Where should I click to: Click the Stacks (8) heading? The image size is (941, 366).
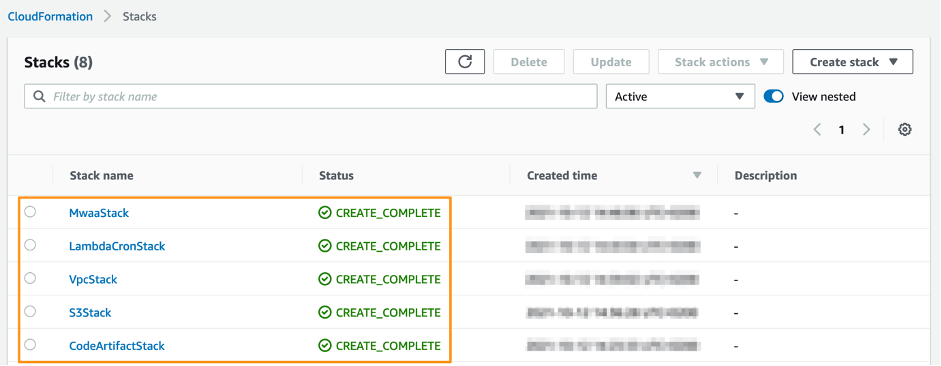point(58,62)
